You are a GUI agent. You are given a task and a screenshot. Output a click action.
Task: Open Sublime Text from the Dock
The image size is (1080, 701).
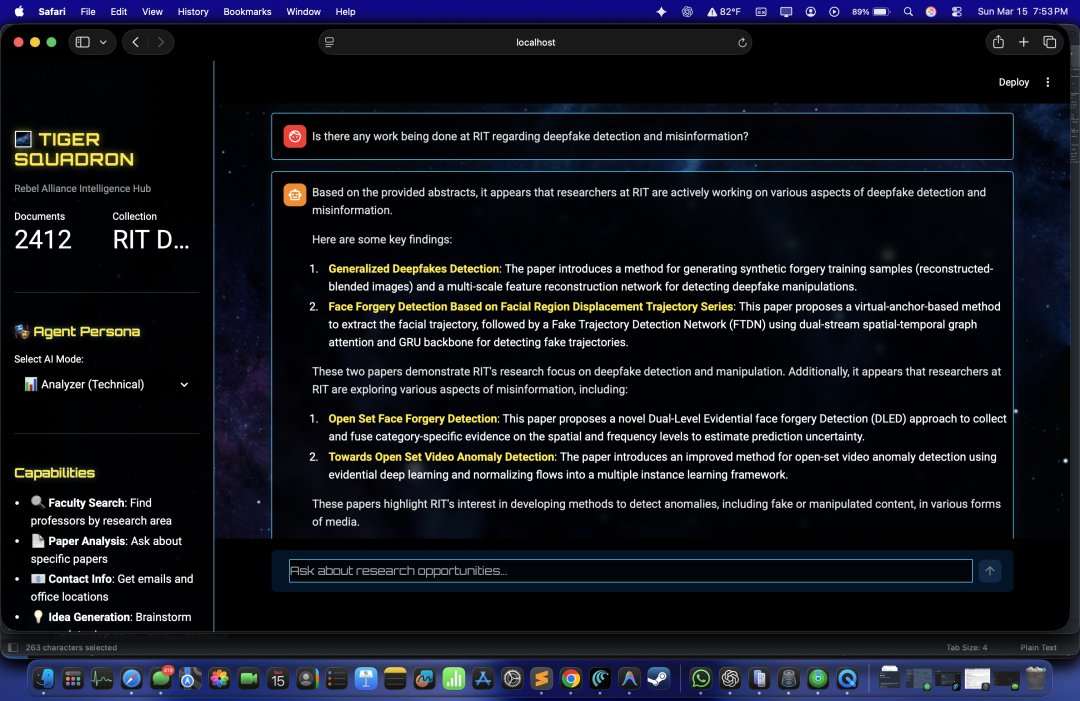click(541, 679)
